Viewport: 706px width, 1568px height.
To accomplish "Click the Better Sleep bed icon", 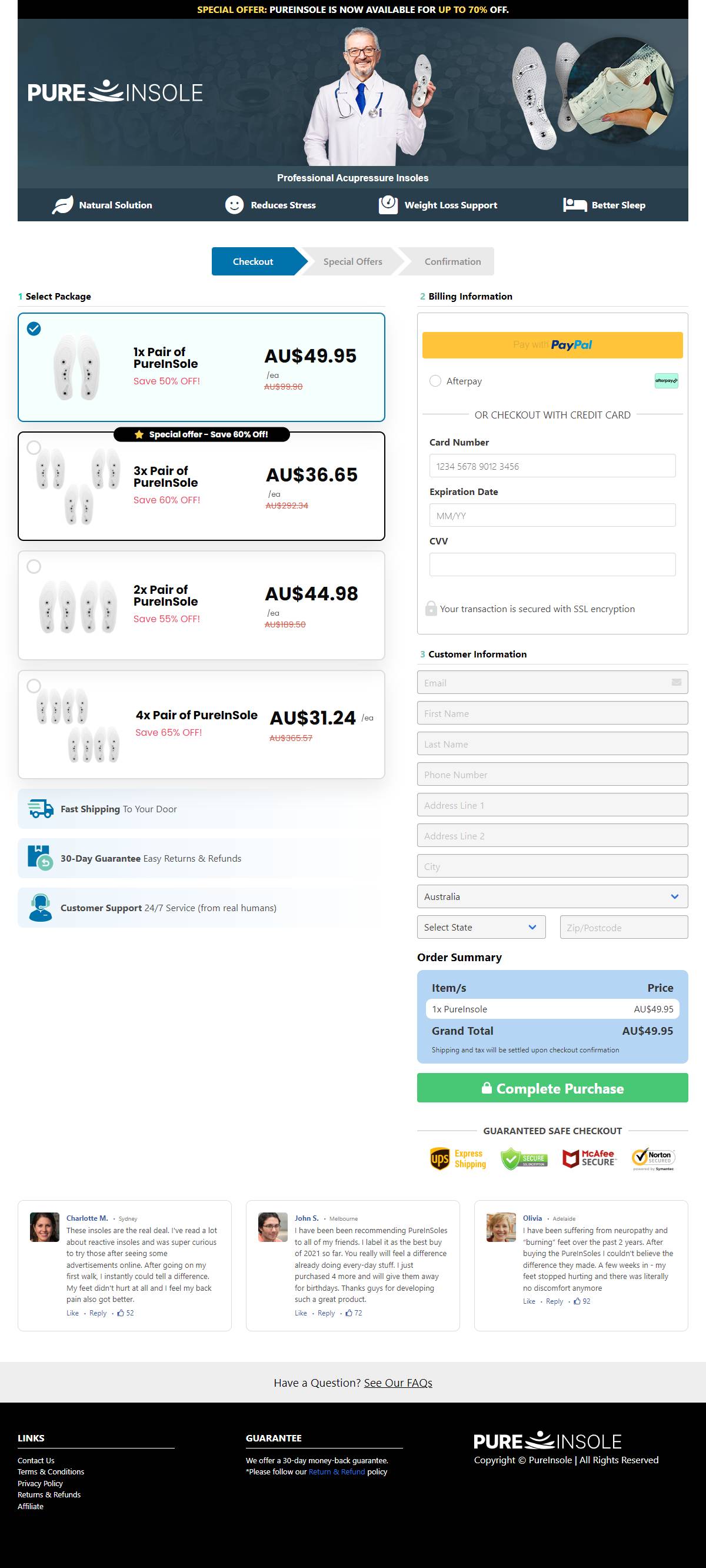I will click(x=575, y=205).
